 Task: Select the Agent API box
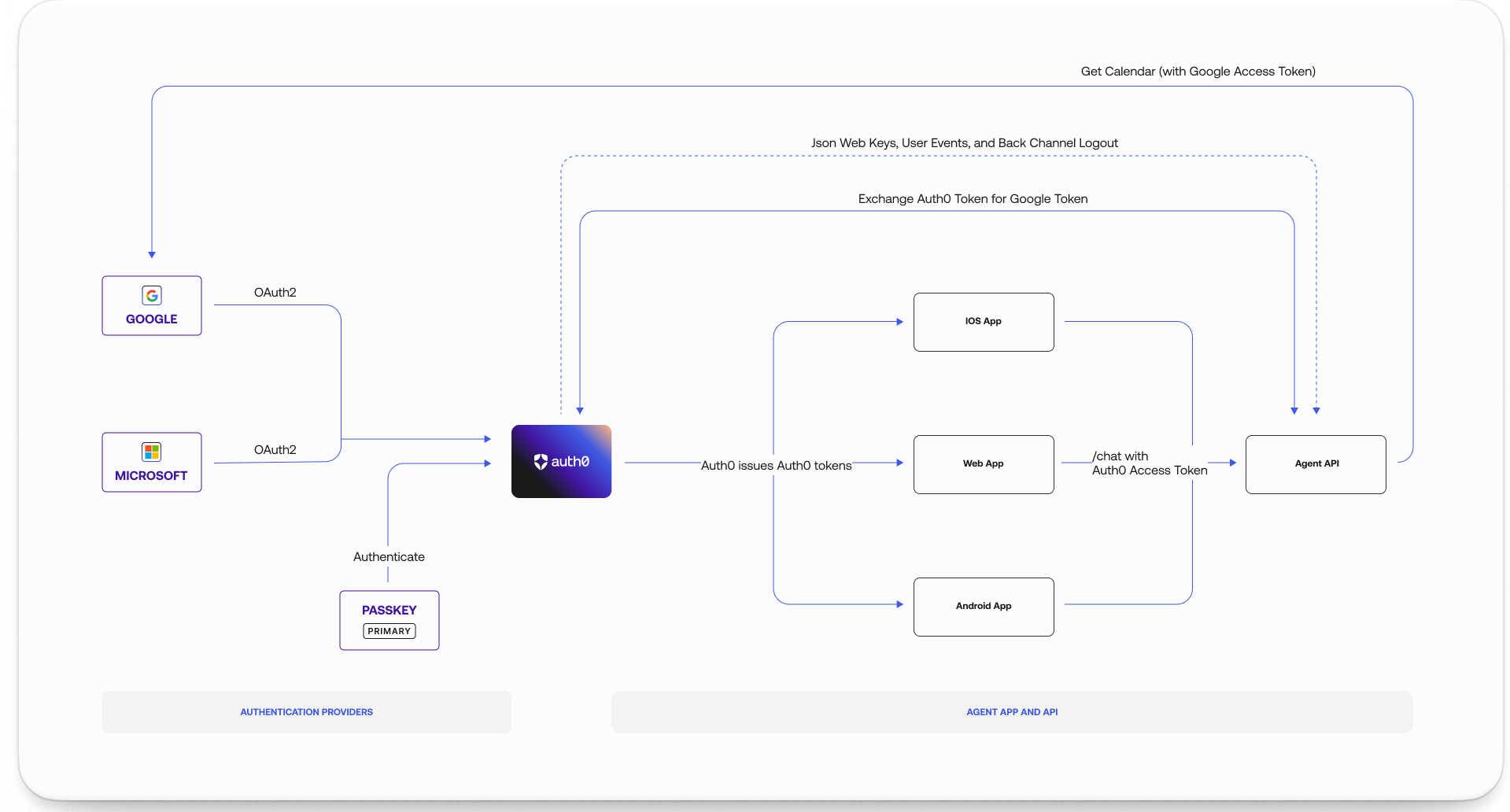pos(1316,464)
